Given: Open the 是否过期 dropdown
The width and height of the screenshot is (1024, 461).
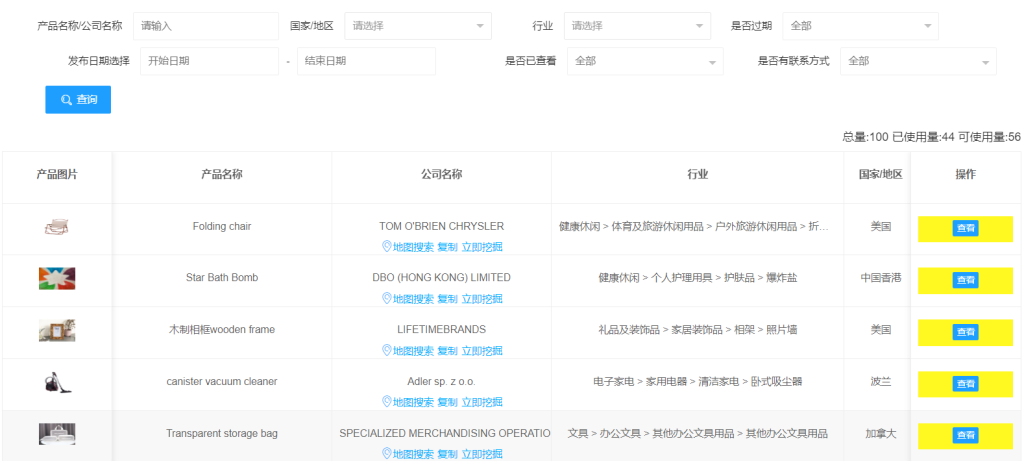Looking at the screenshot, I should point(860,26).
